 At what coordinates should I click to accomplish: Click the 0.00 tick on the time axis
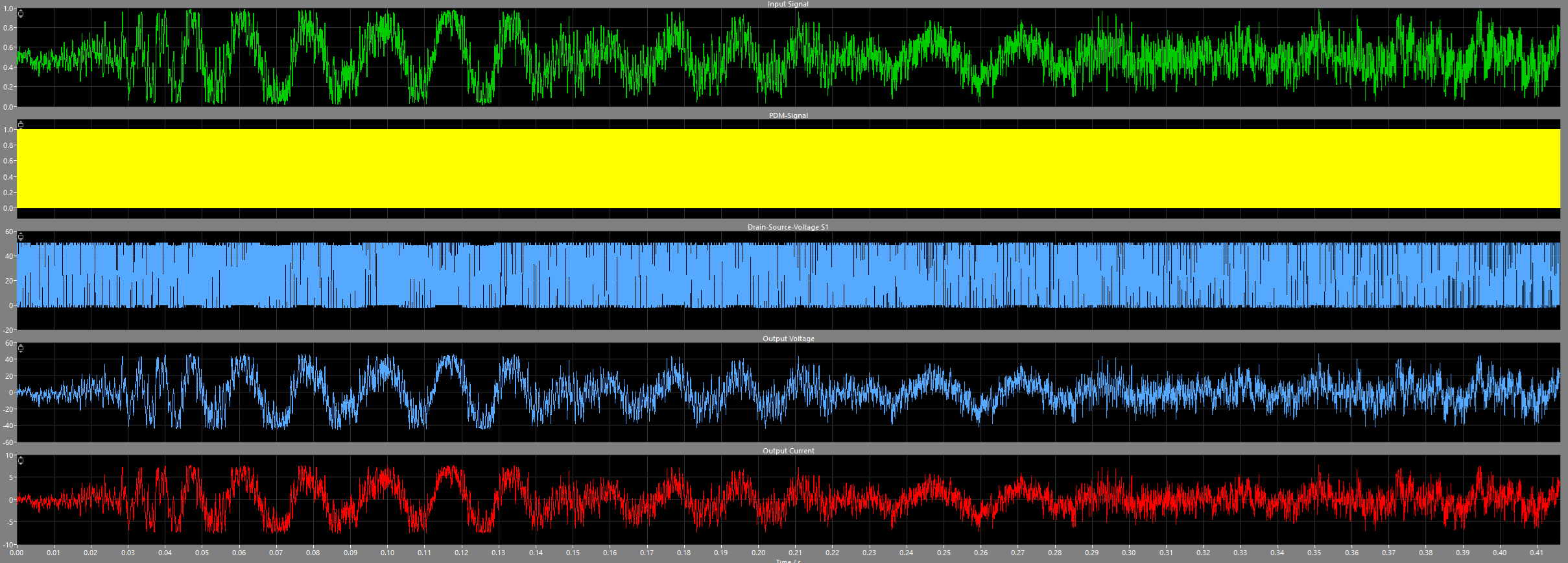pos(17,553)
